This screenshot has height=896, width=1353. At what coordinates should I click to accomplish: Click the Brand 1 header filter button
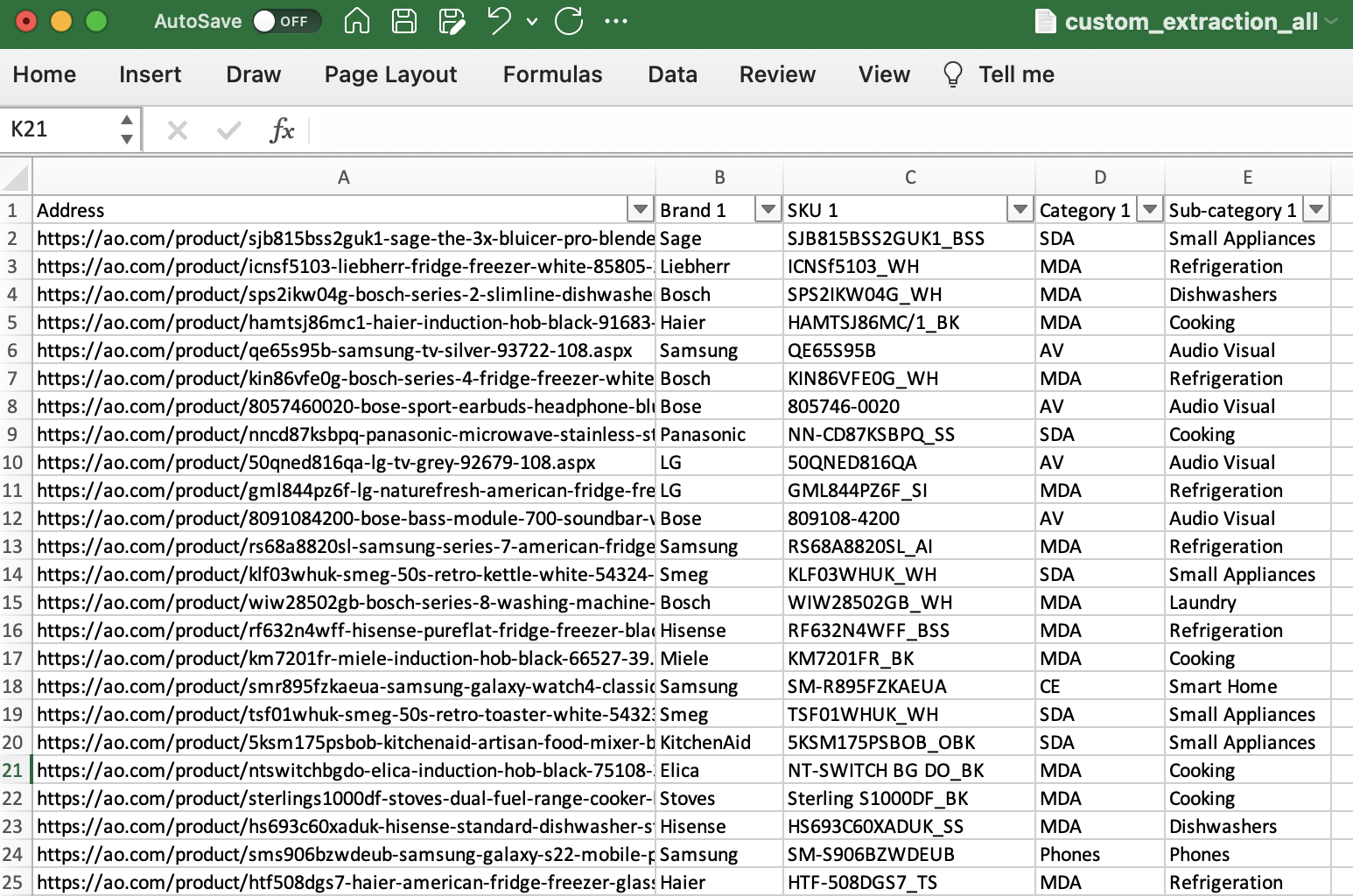click(x=768, y=209)
